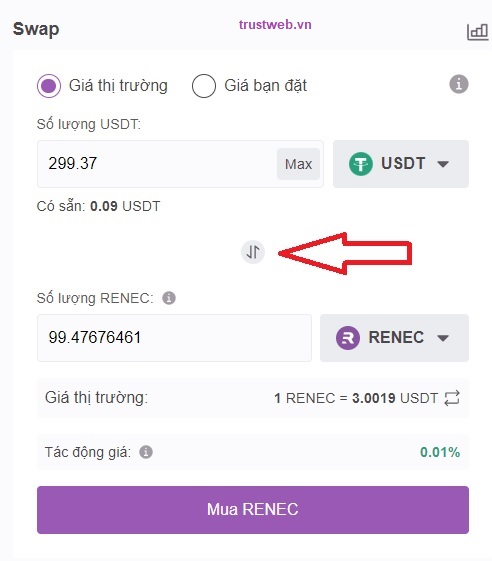The image size is (492, 561).
Task: Open info icon beside Giá bạn đặt
Action: (x=459, y=84)
